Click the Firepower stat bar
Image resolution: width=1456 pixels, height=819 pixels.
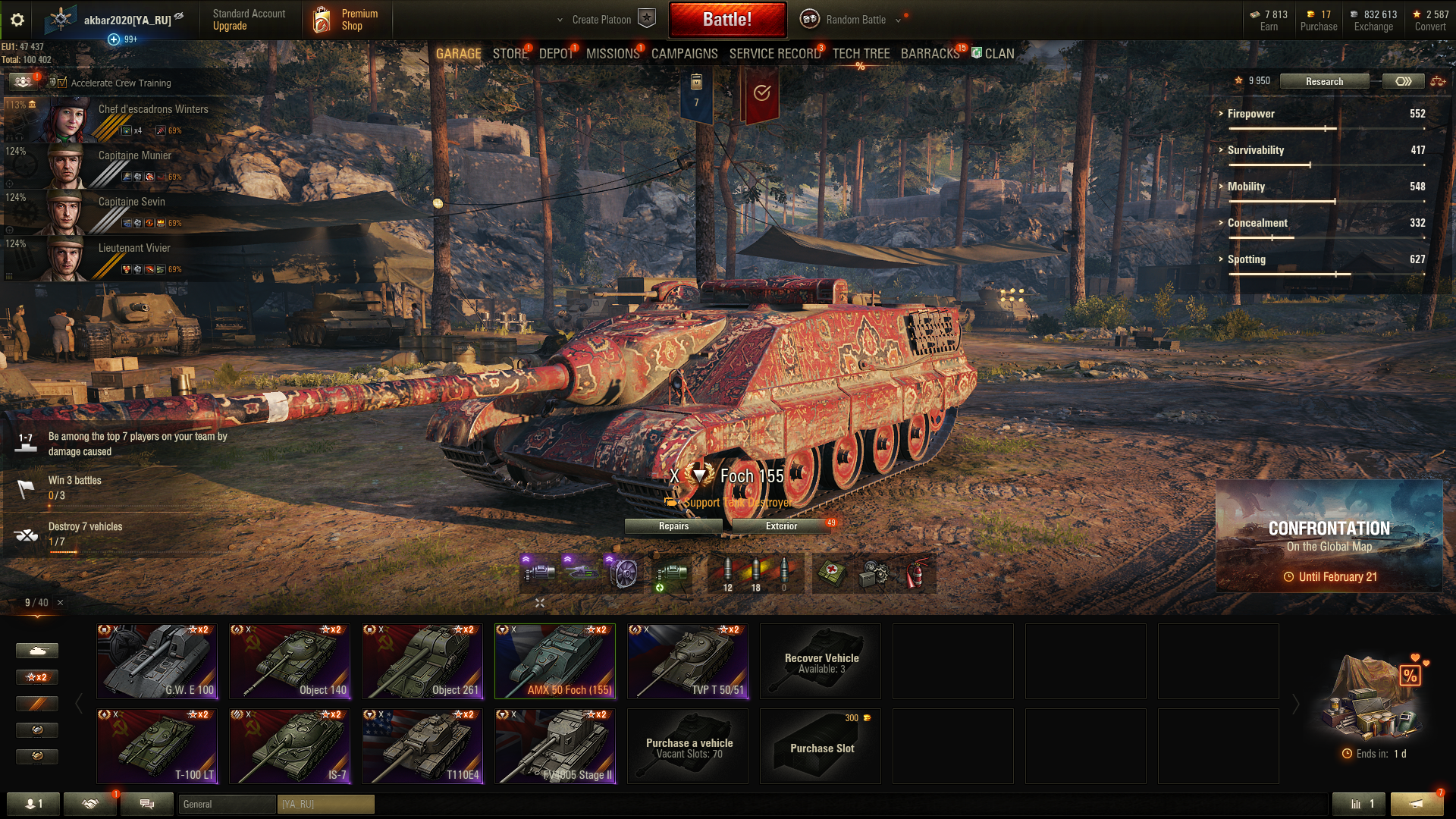click(x=1327, y=129)
